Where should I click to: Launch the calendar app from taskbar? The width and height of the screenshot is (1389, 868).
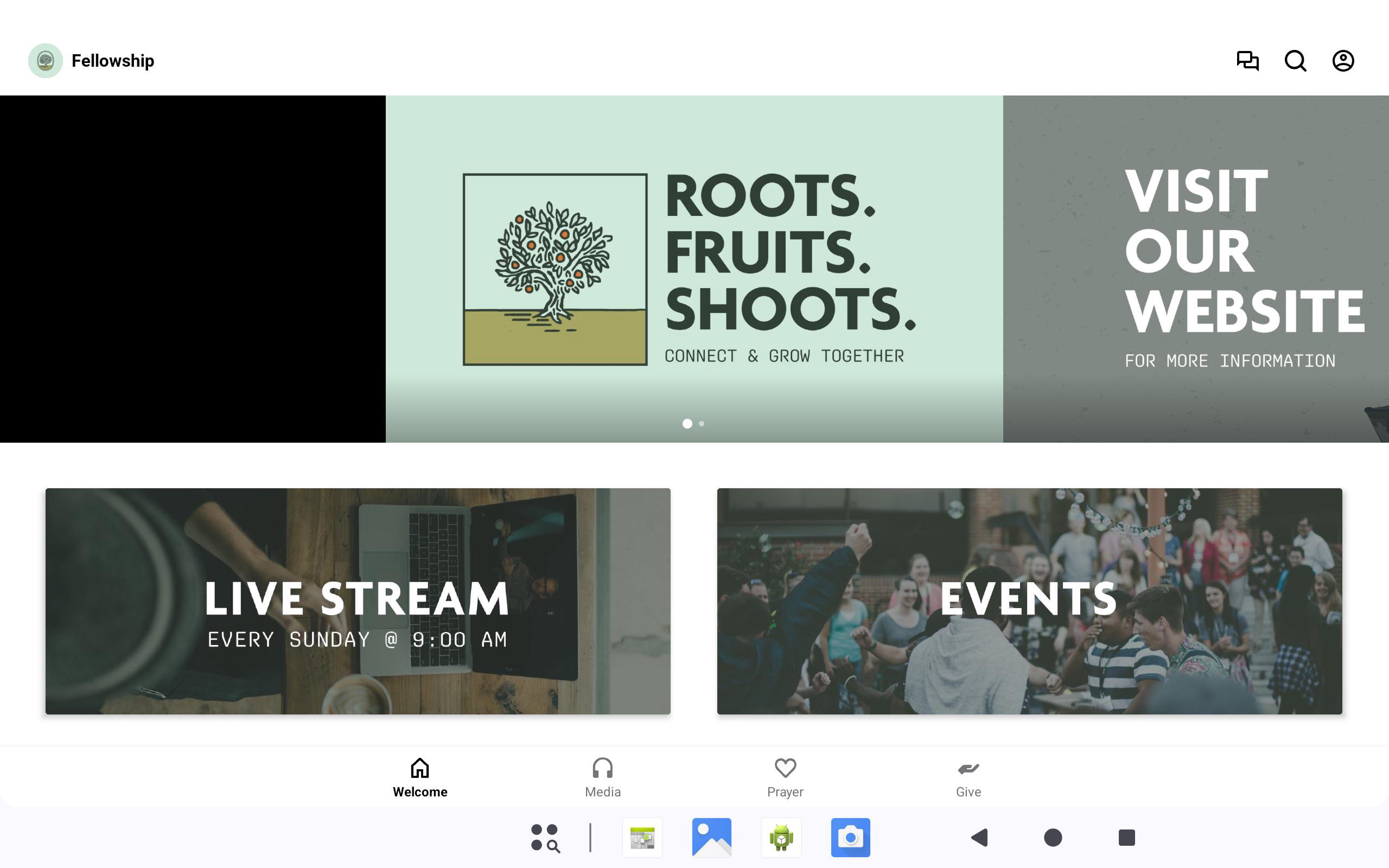(x=642, y=838)
